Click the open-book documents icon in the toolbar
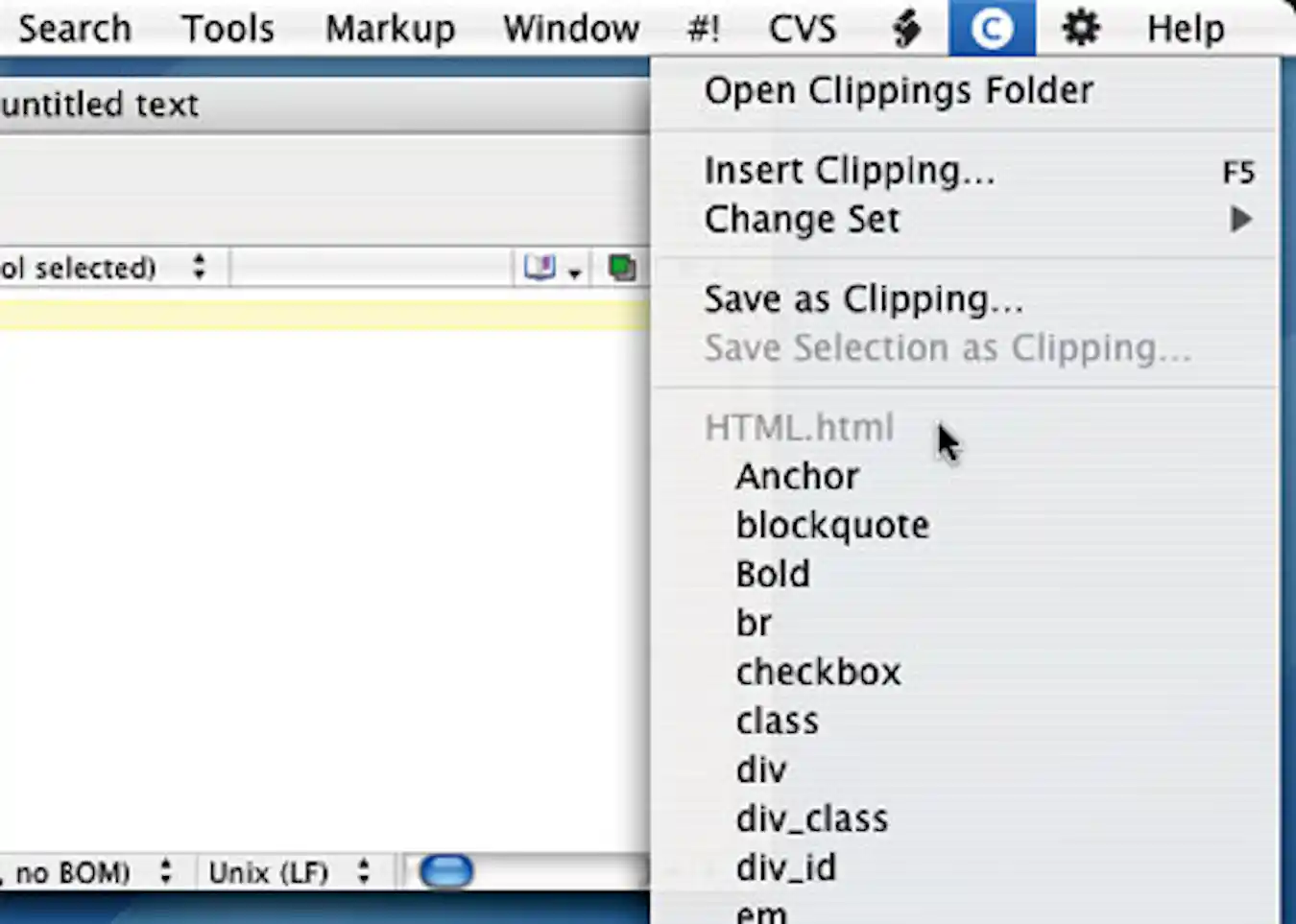The height and width of the screenshot is (924, 1296). (541, 269)
